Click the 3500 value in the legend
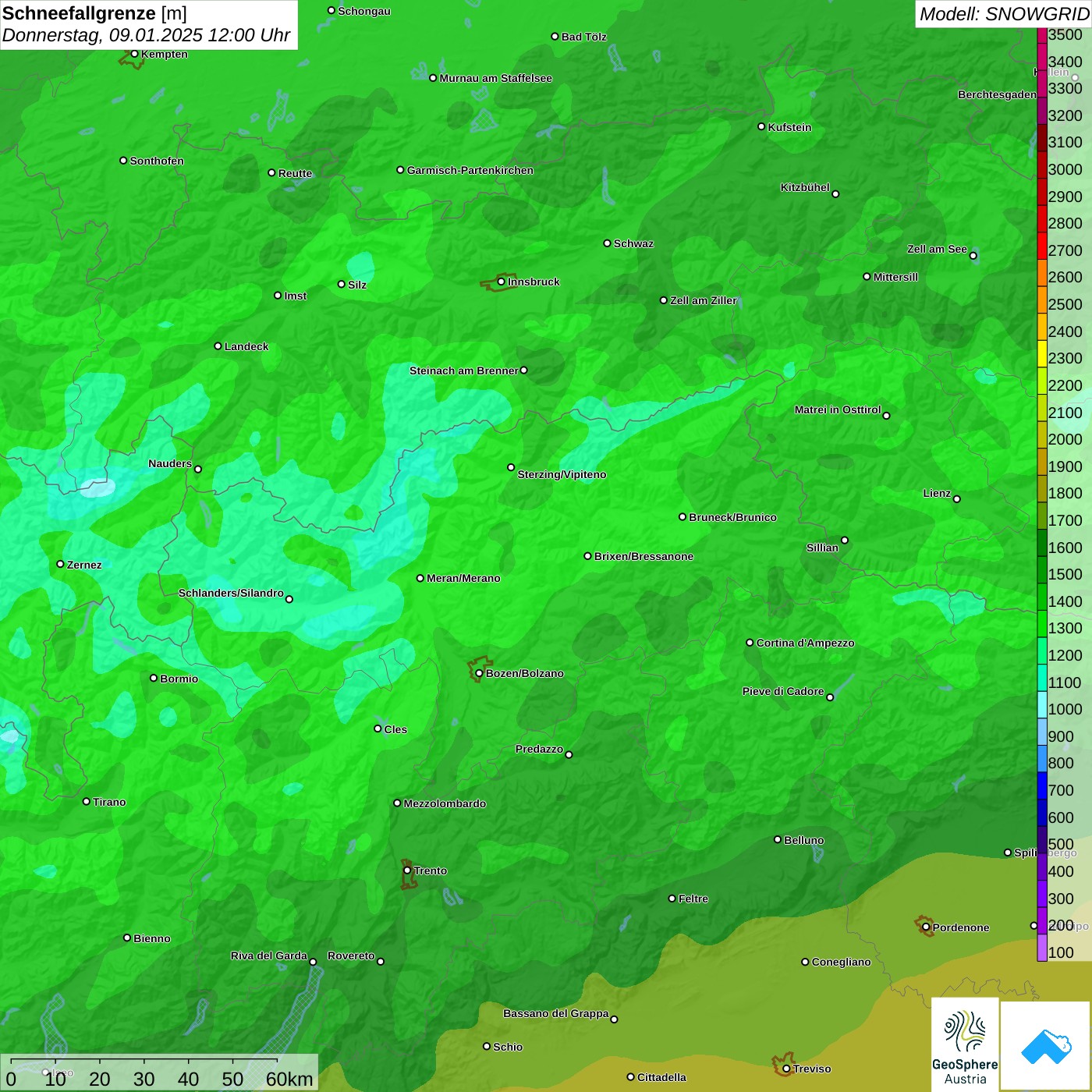 pyautogui.click(x=1065, y=34)
